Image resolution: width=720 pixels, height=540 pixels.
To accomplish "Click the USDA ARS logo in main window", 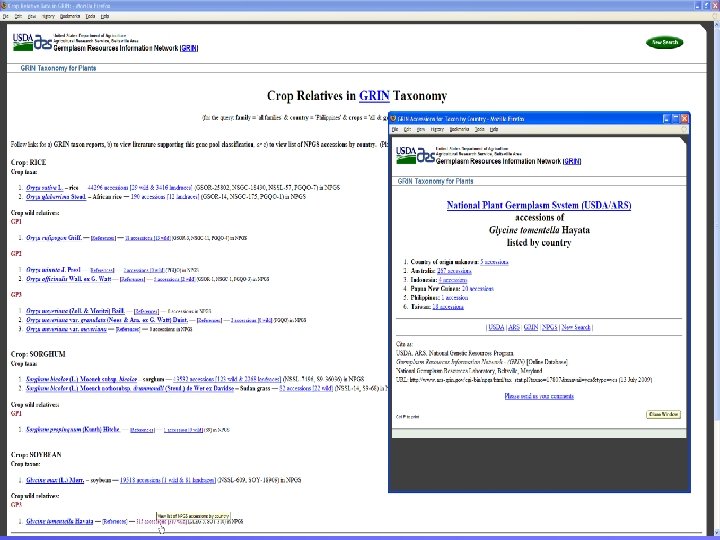I will click(x=32, y=42).
